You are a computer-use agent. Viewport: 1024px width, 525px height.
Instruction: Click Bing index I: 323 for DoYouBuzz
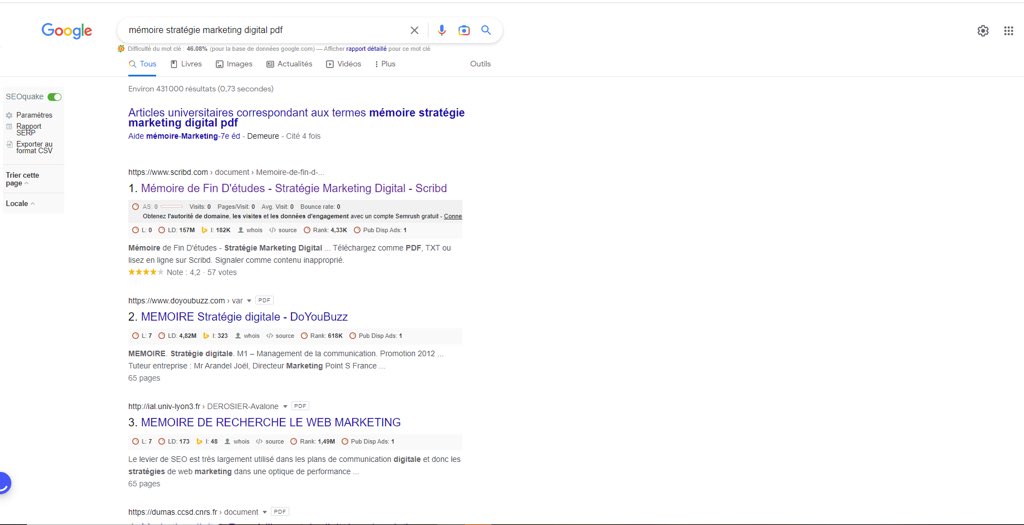216,336
